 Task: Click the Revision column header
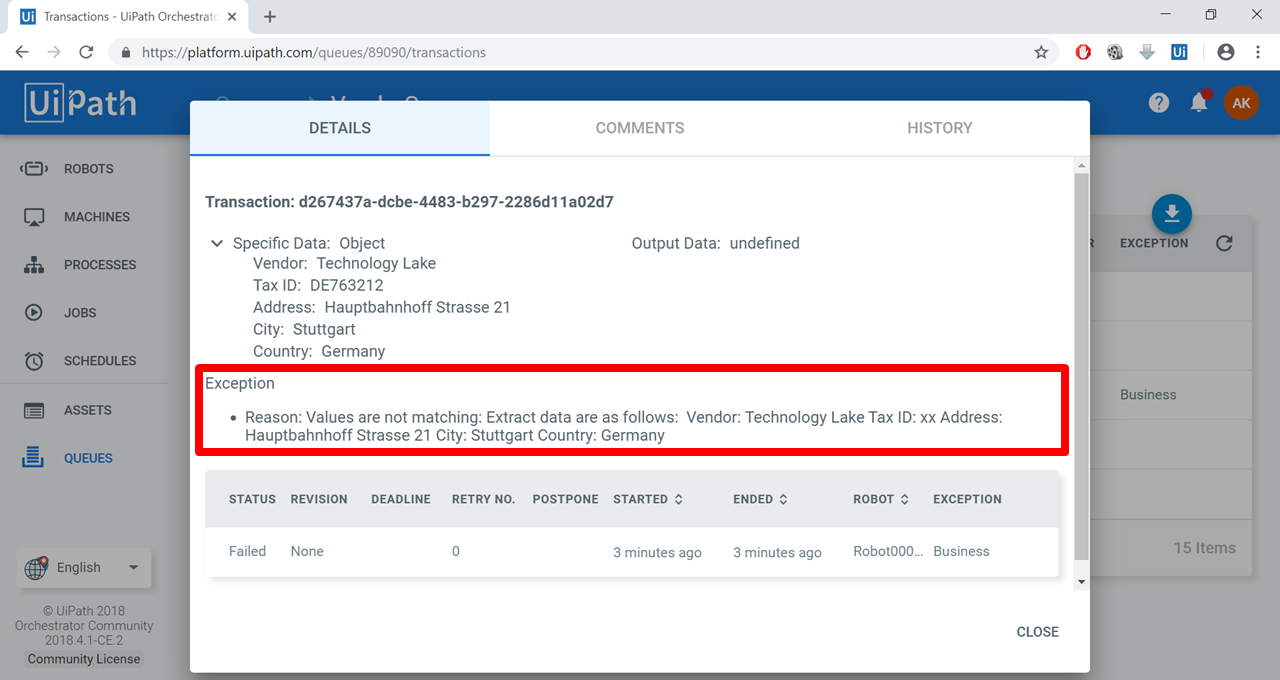[x=319, y=499]
